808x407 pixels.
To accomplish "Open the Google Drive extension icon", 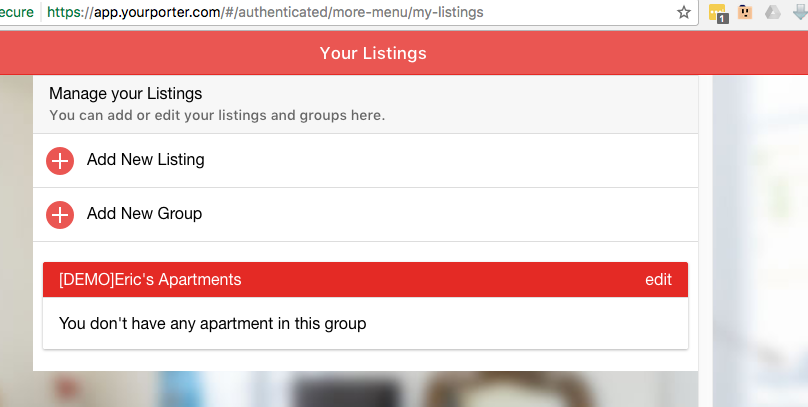I will point(772,12).
